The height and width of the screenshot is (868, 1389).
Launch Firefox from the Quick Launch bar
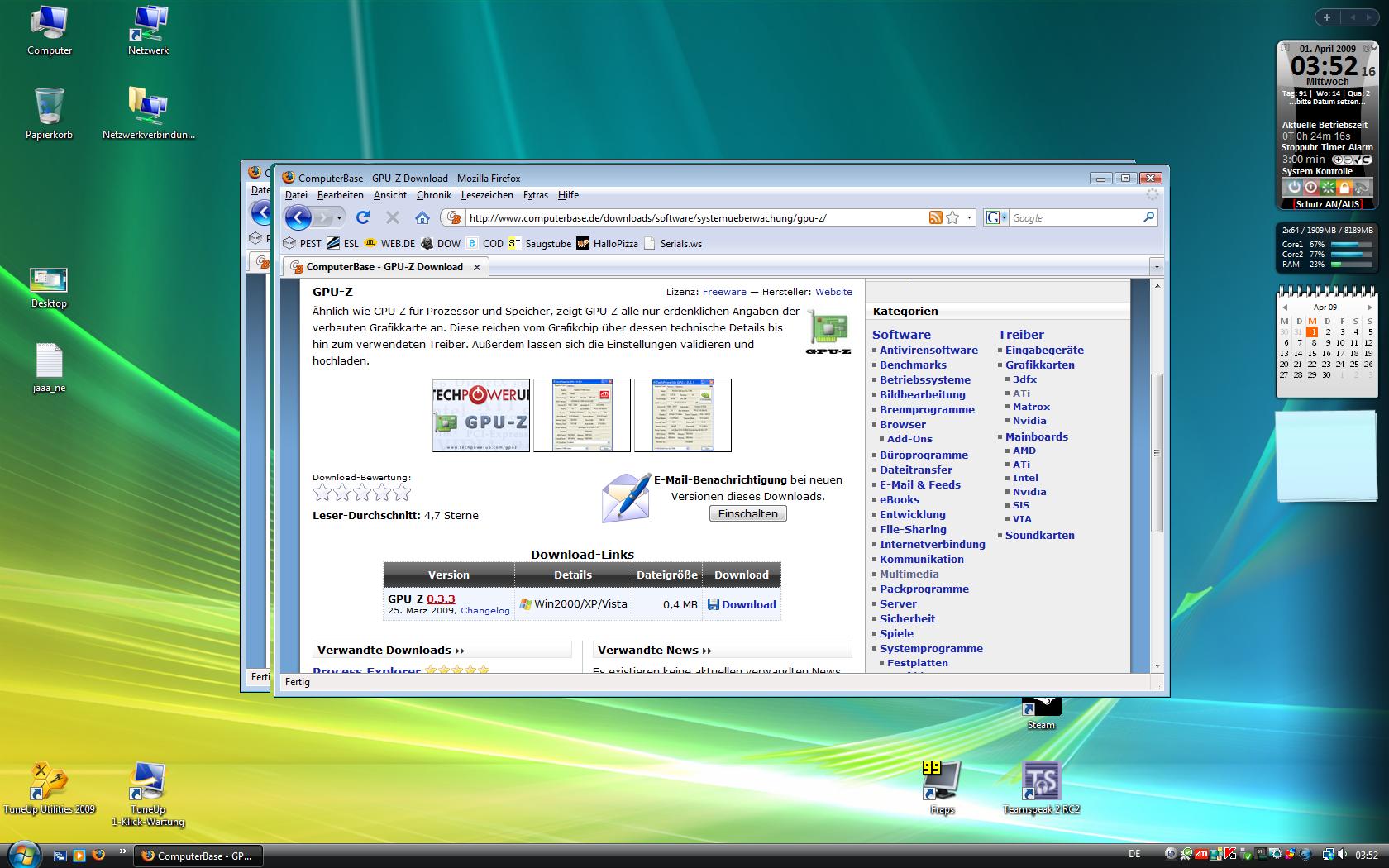[x=98, y=856]
